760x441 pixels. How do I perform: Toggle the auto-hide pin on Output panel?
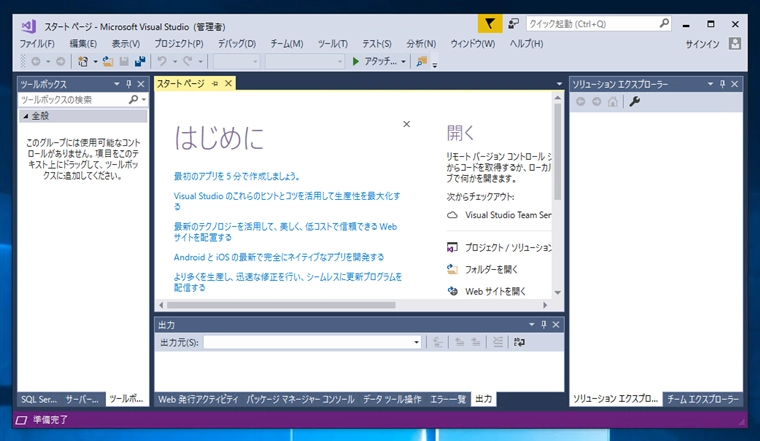coord(543,325)
